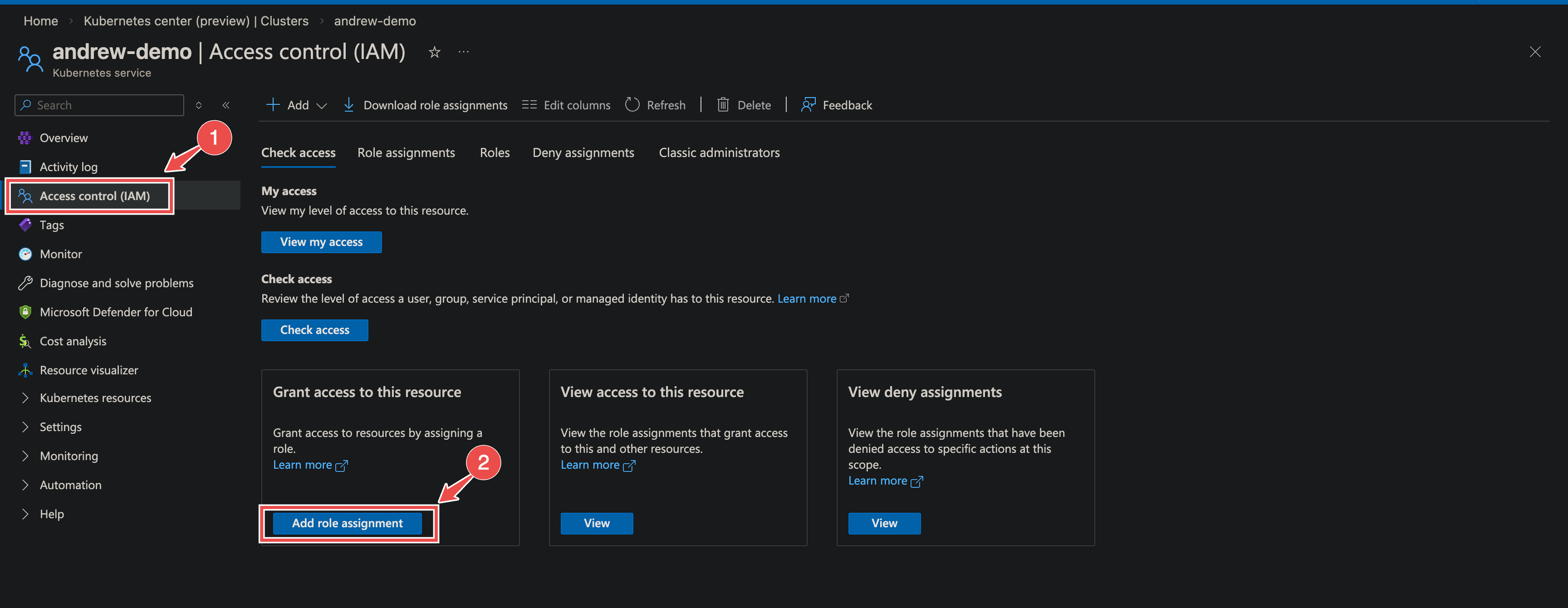This screenshot has width=1568, height=608.
Task: Switch to the Role assignments tab
Action: click(x=406, y=153)
